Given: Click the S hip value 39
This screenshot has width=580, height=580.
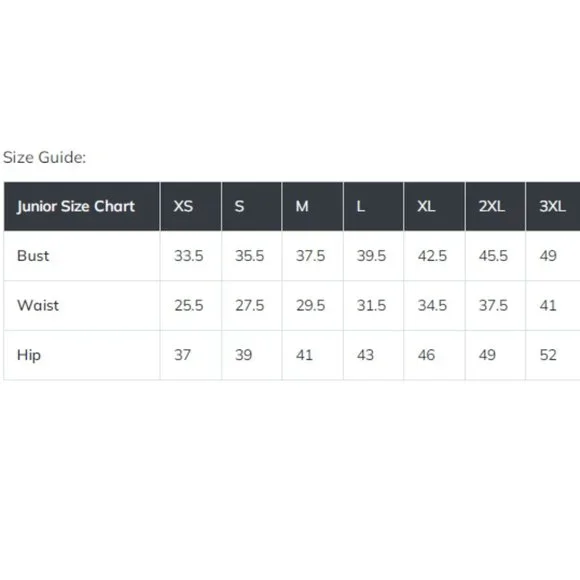Looking at the screenshot, I should tap(244, 355).
